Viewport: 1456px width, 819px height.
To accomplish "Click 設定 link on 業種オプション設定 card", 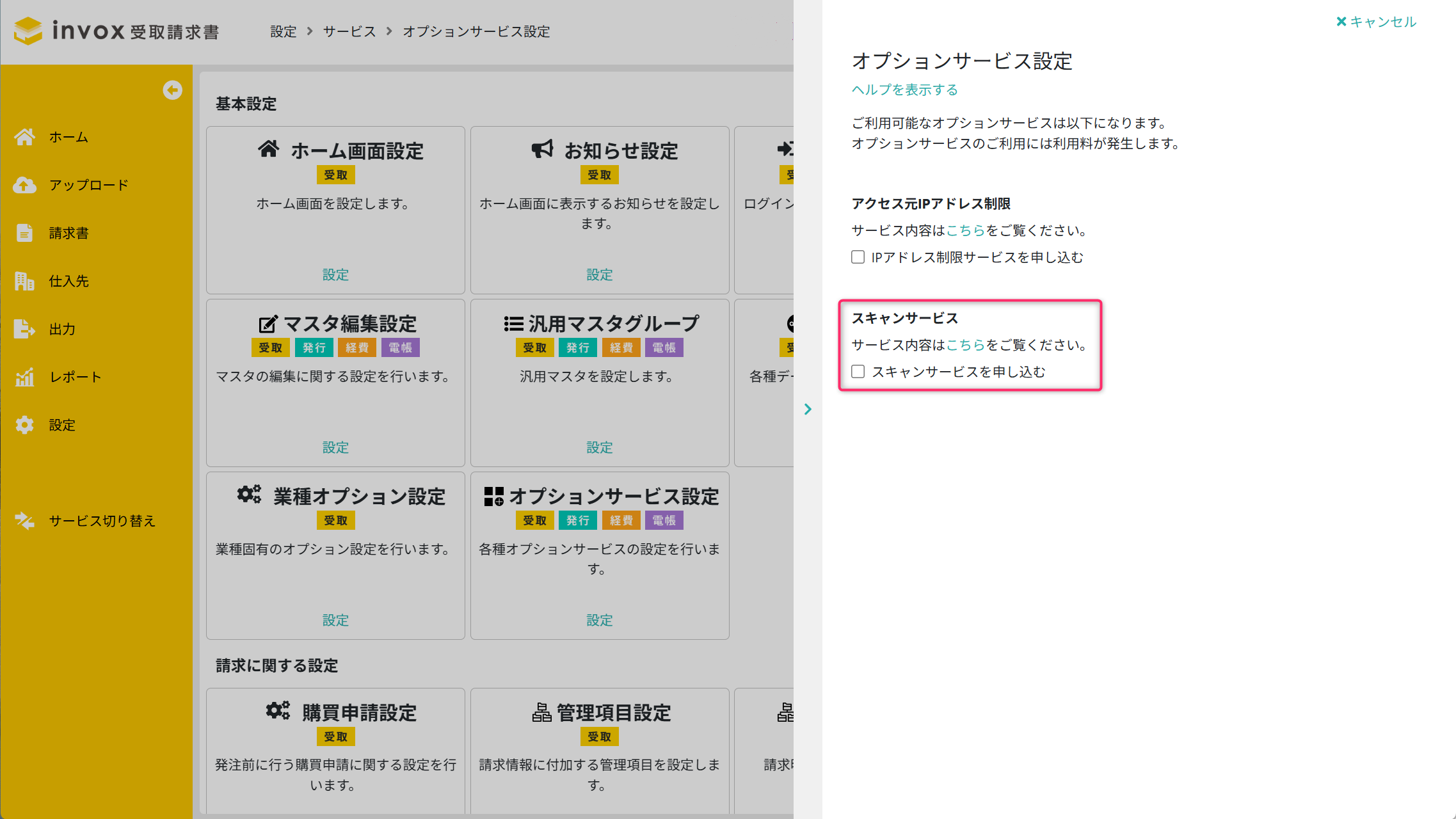I will tap(335, 620).
